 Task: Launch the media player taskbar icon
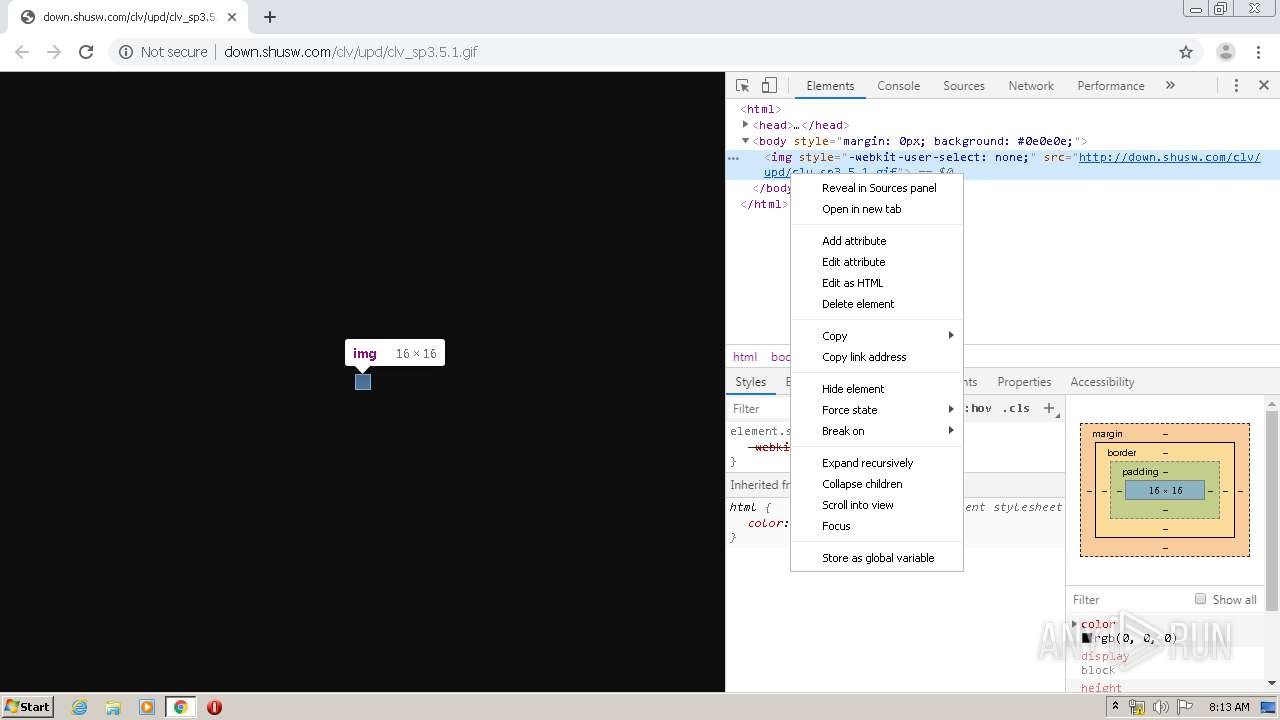[x=147, y=707]
